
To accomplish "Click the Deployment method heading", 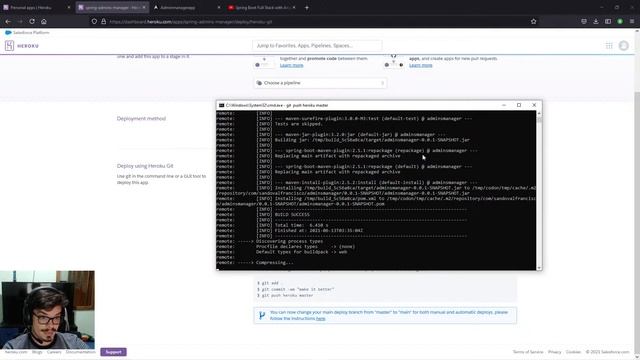I will pos(141,118).
